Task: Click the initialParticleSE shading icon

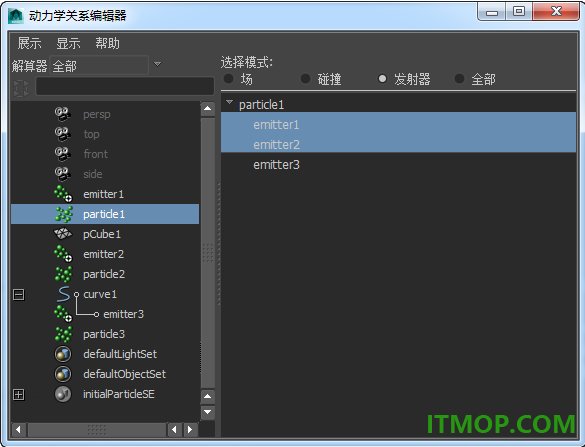Action: (x=63, y=394)
